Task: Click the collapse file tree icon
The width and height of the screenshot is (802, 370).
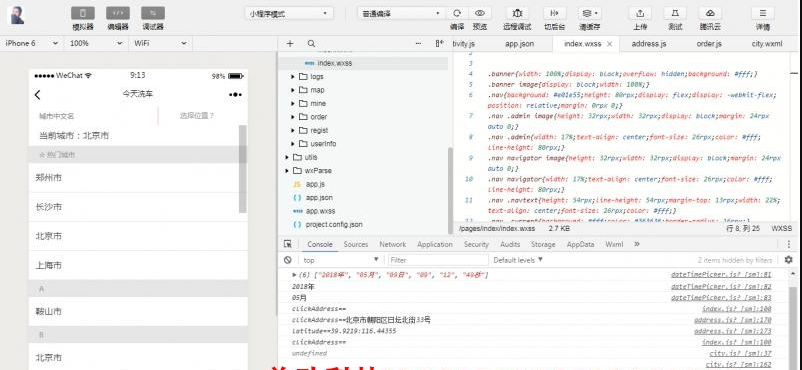Action: 439,44
